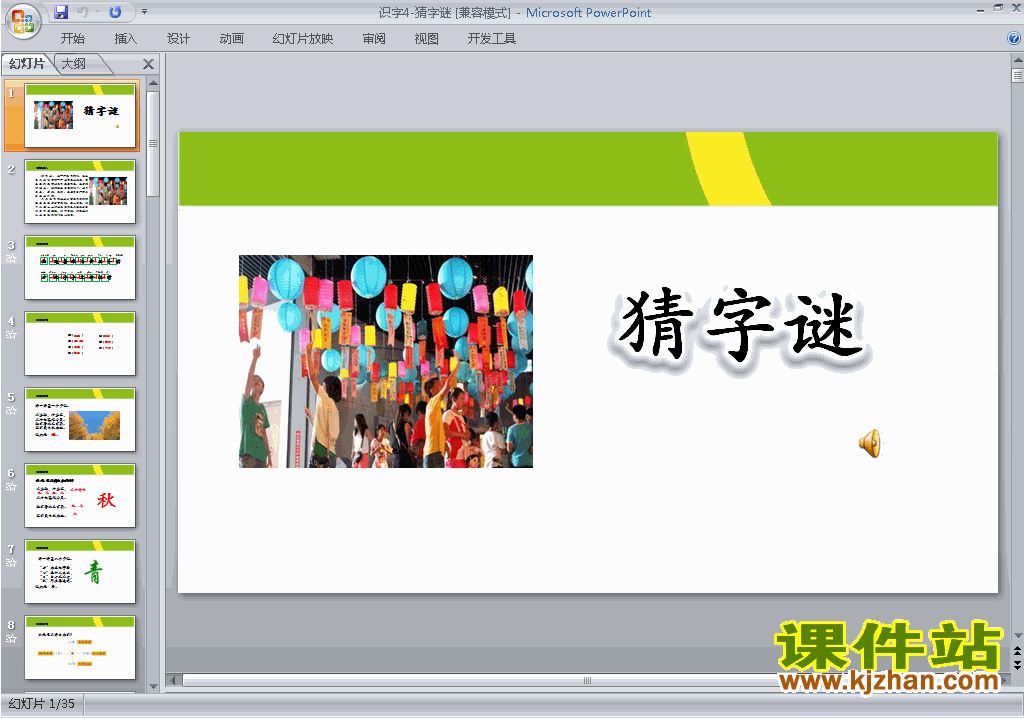Open the 幻灯片放映 ribbon tab
The width and height of the screenshot is (1024, 718).
302,39
